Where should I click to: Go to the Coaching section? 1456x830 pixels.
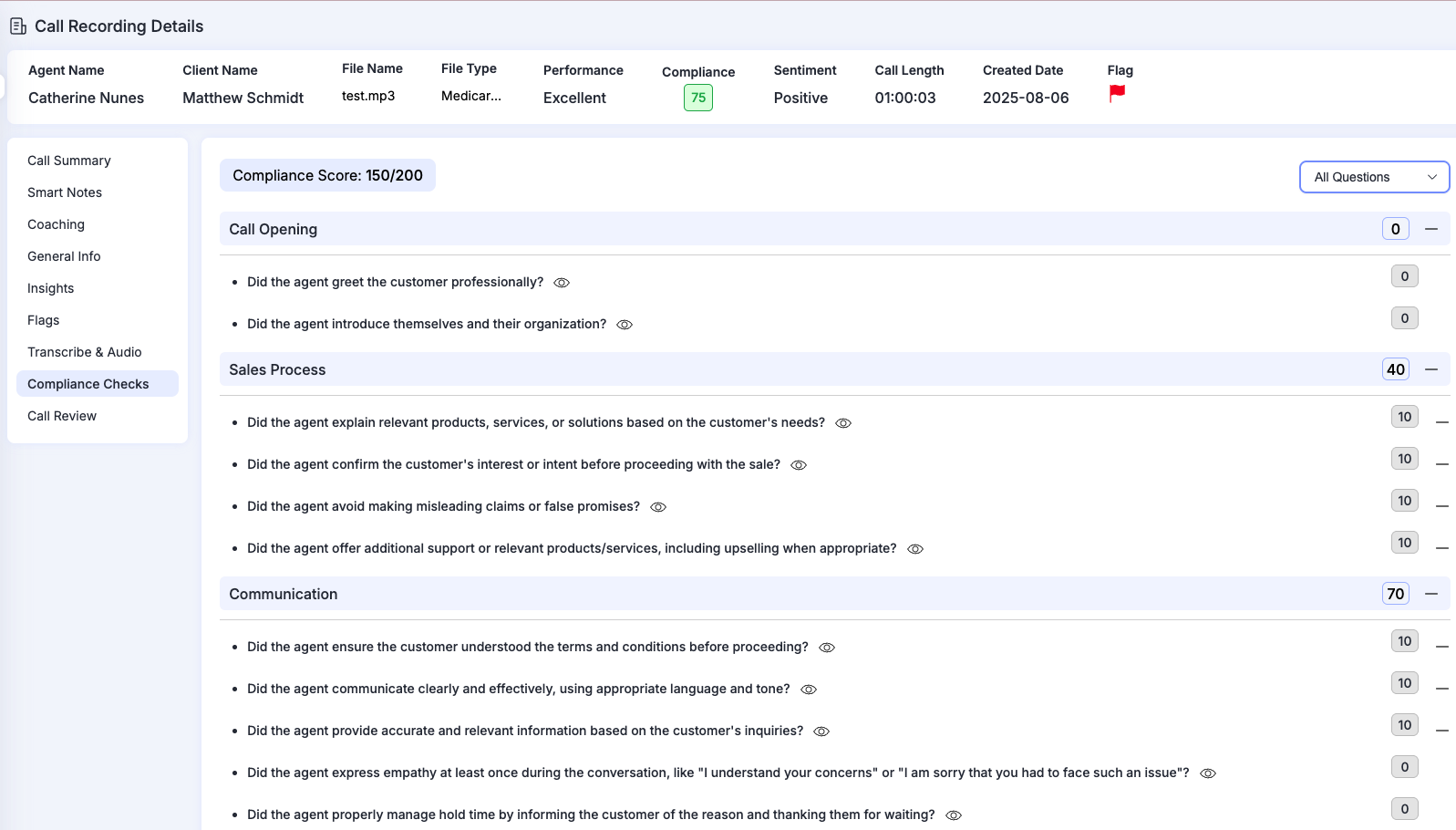pos(56,224)
